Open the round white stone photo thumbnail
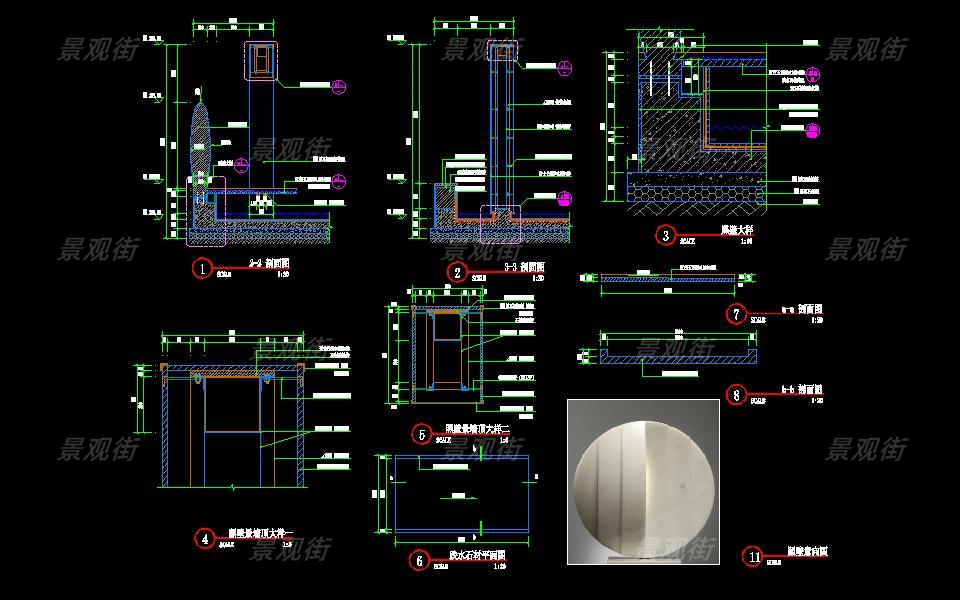The image size is (960, 600). click(643, 481)
